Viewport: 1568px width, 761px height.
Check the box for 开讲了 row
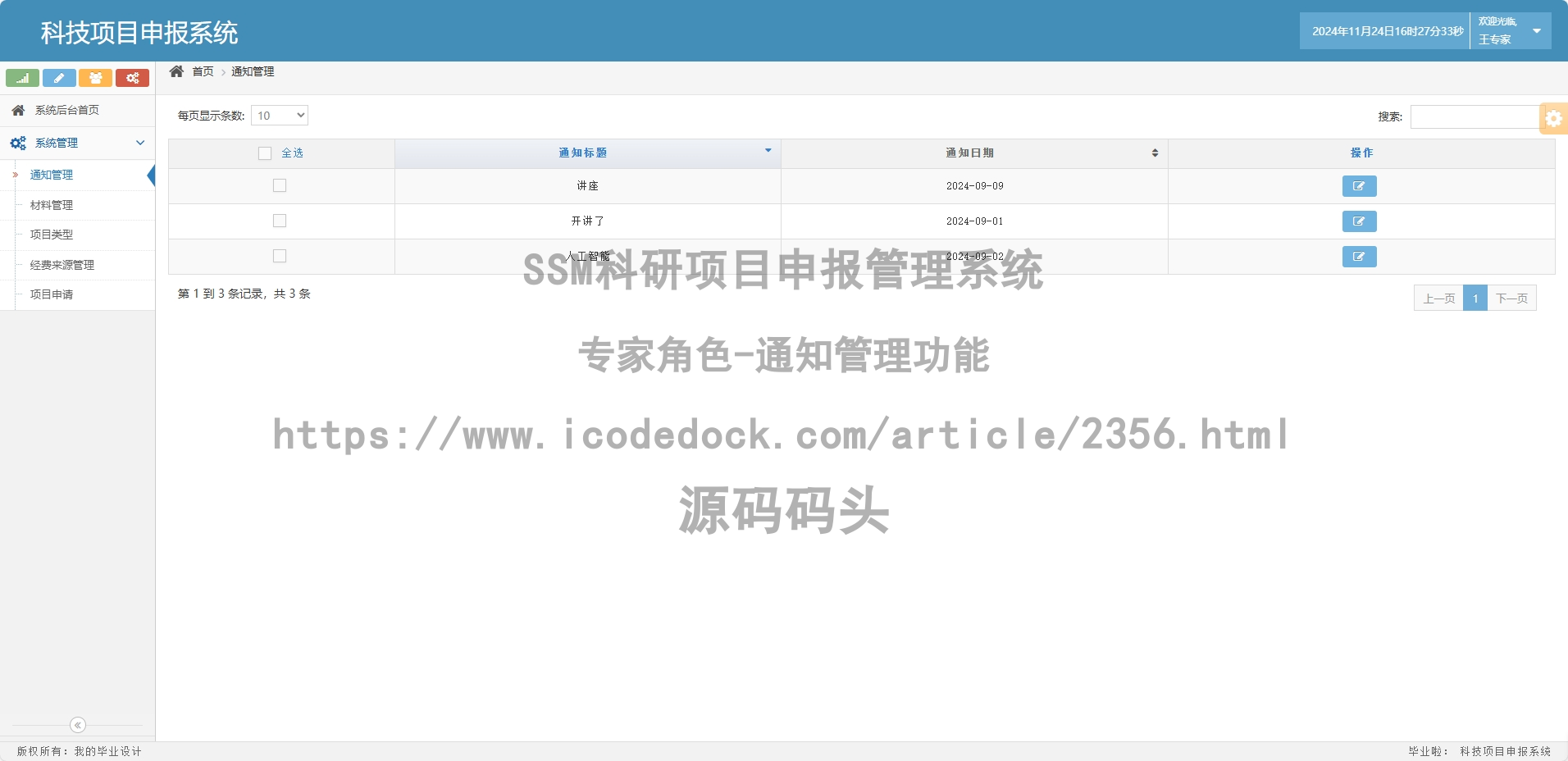[280, 221]
